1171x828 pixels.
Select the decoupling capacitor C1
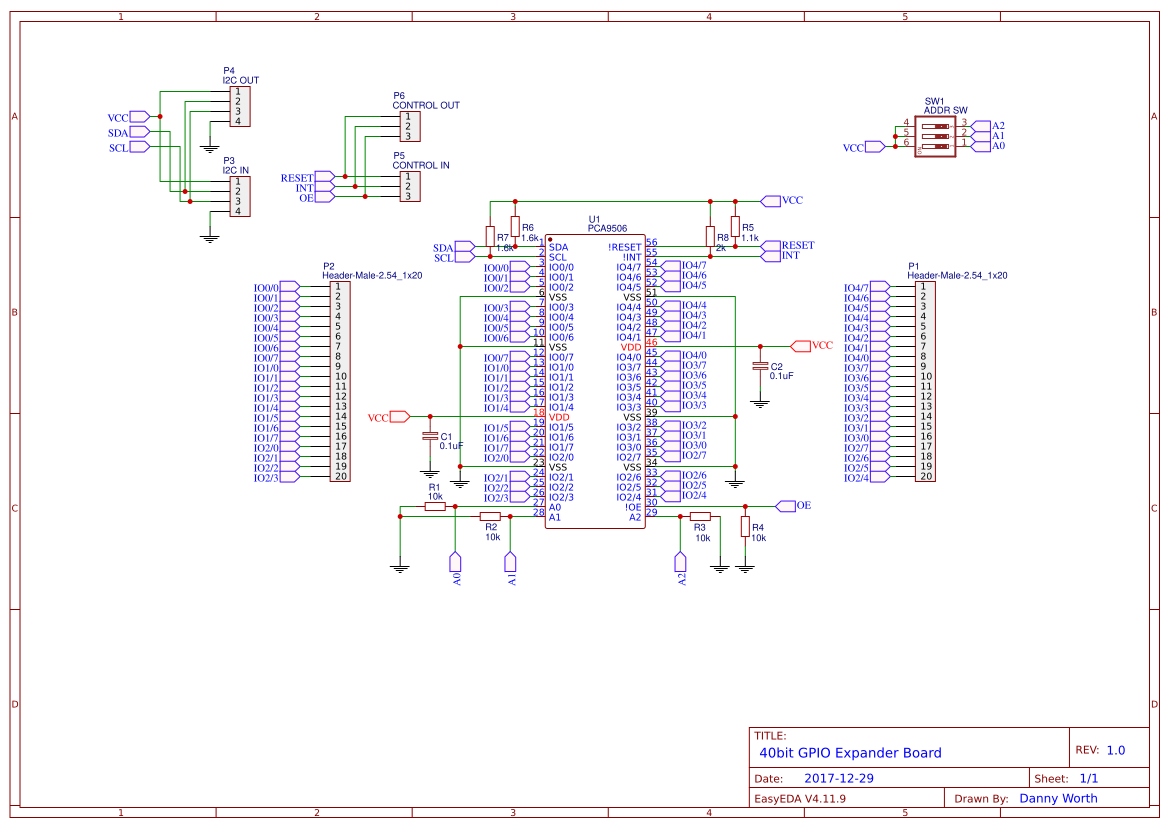pos(432,437)
